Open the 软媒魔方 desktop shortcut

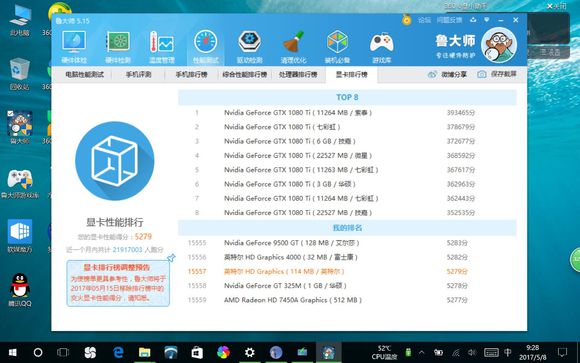tap(20, 236)
